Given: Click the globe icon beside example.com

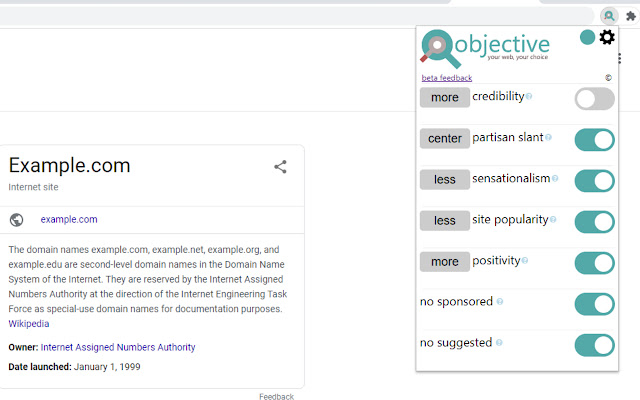Looking at the screenshot, I should click(16, 220).
